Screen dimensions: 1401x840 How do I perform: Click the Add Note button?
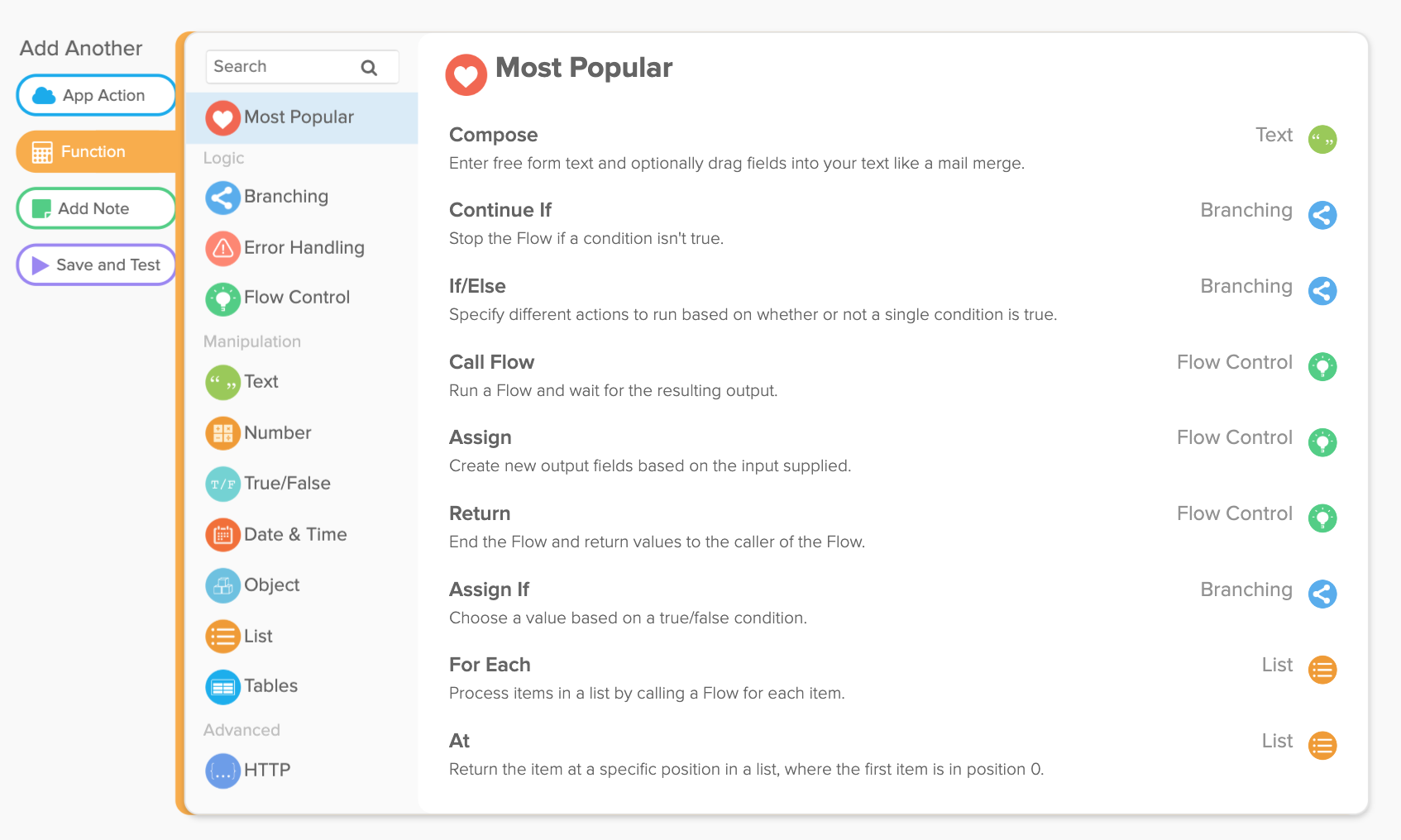(96, 208)
